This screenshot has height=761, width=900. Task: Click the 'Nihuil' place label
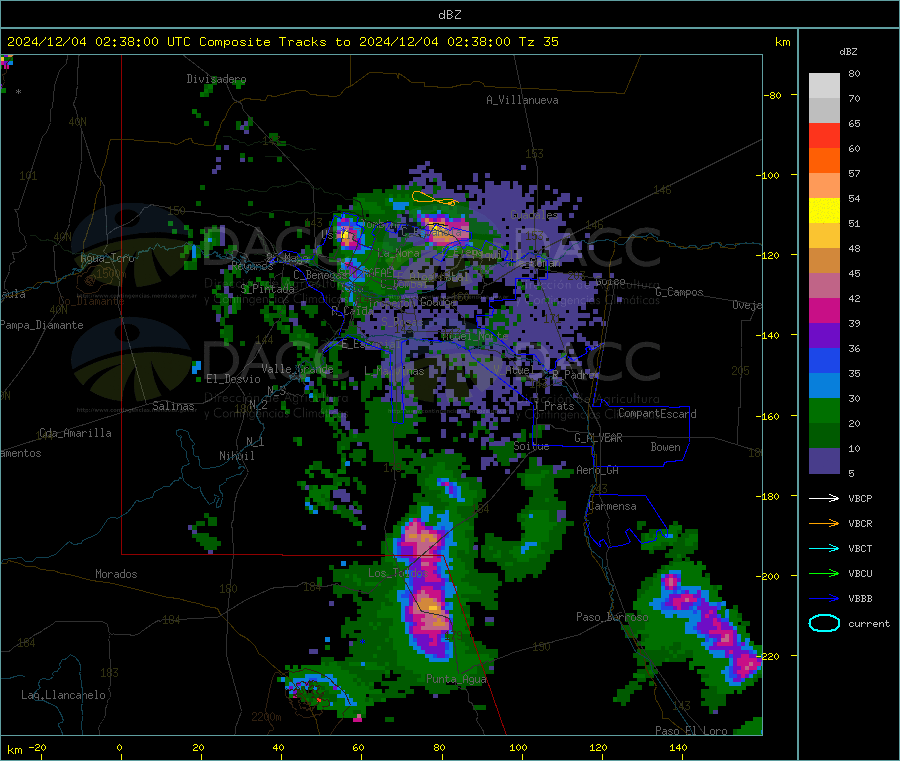[x=236, y=456]
